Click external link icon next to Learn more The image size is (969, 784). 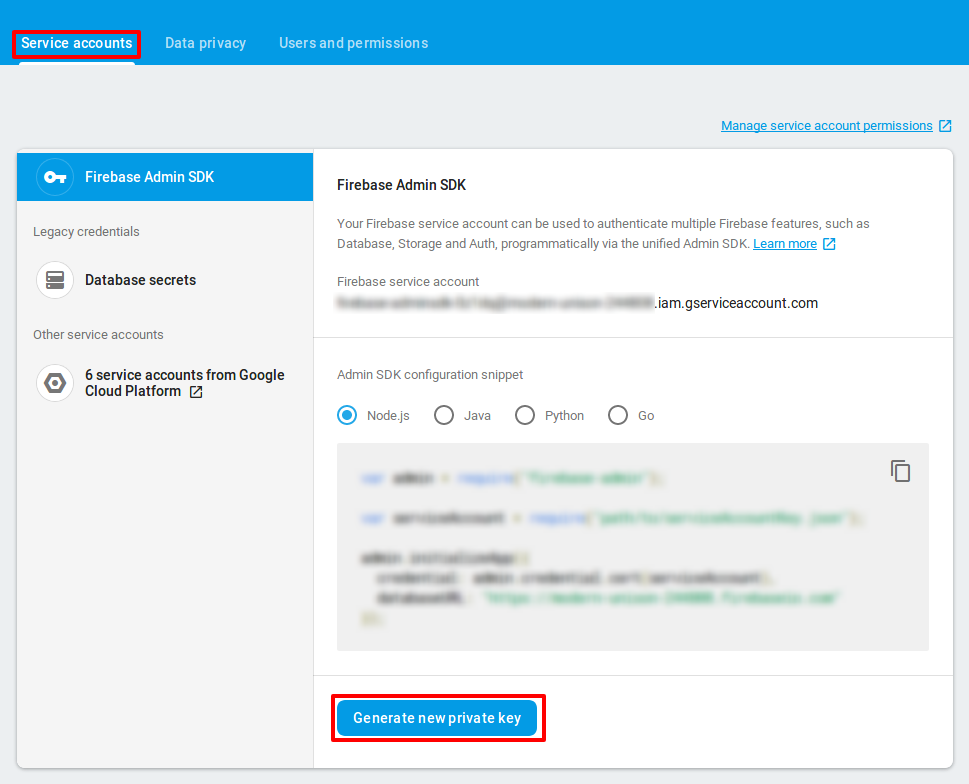pos(829,244)
